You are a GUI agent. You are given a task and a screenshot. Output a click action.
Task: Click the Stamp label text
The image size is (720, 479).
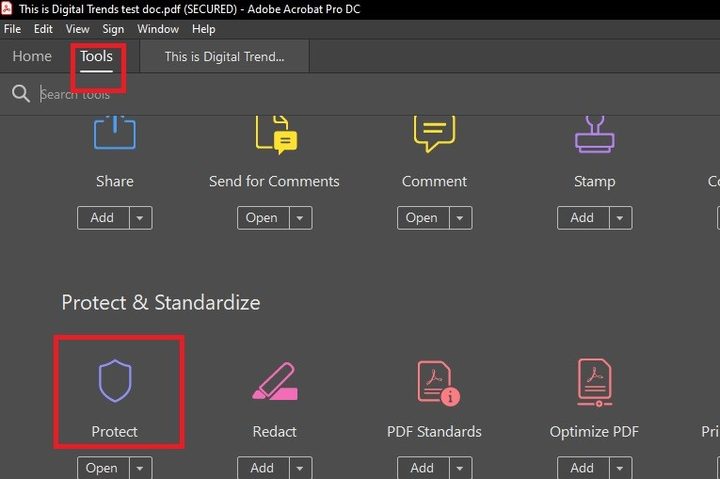595,182
